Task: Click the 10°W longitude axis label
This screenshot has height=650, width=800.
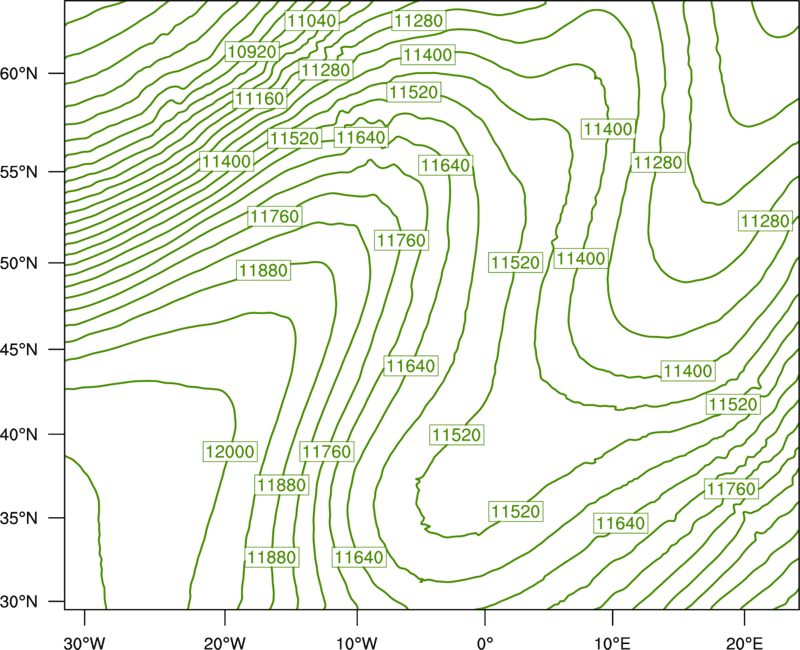Action: 357,643
